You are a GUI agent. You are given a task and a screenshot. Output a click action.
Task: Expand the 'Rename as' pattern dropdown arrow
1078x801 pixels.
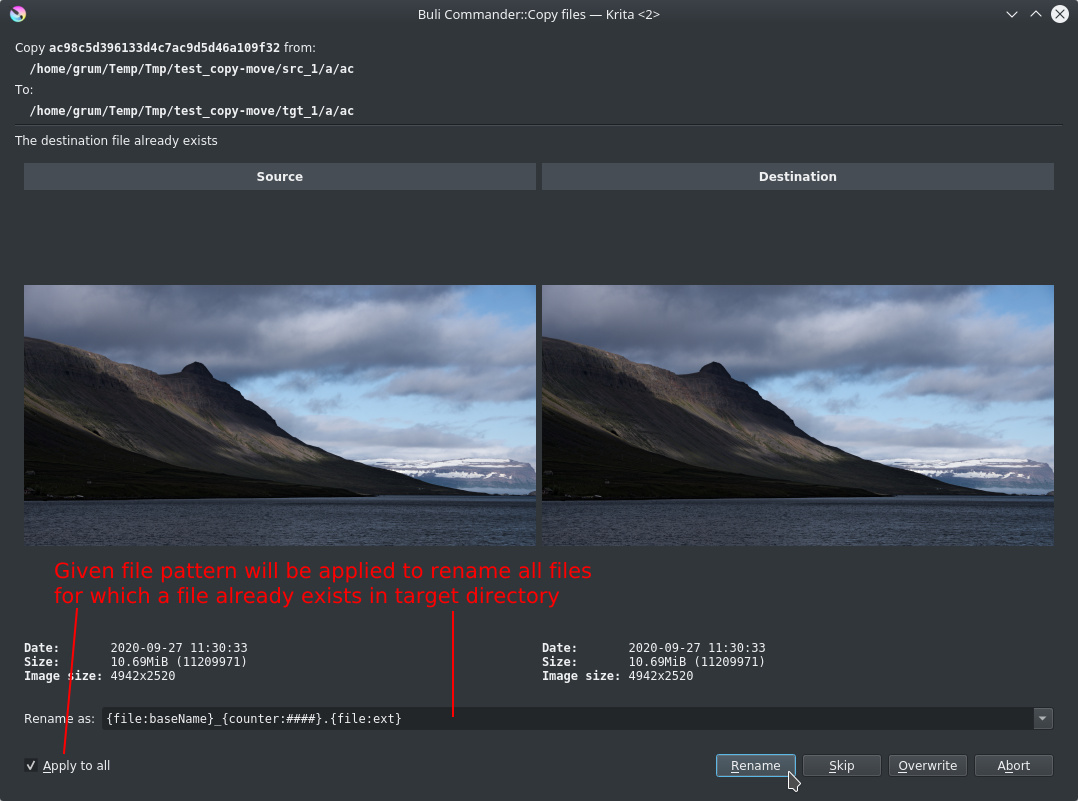click(x=1043, y=718)
